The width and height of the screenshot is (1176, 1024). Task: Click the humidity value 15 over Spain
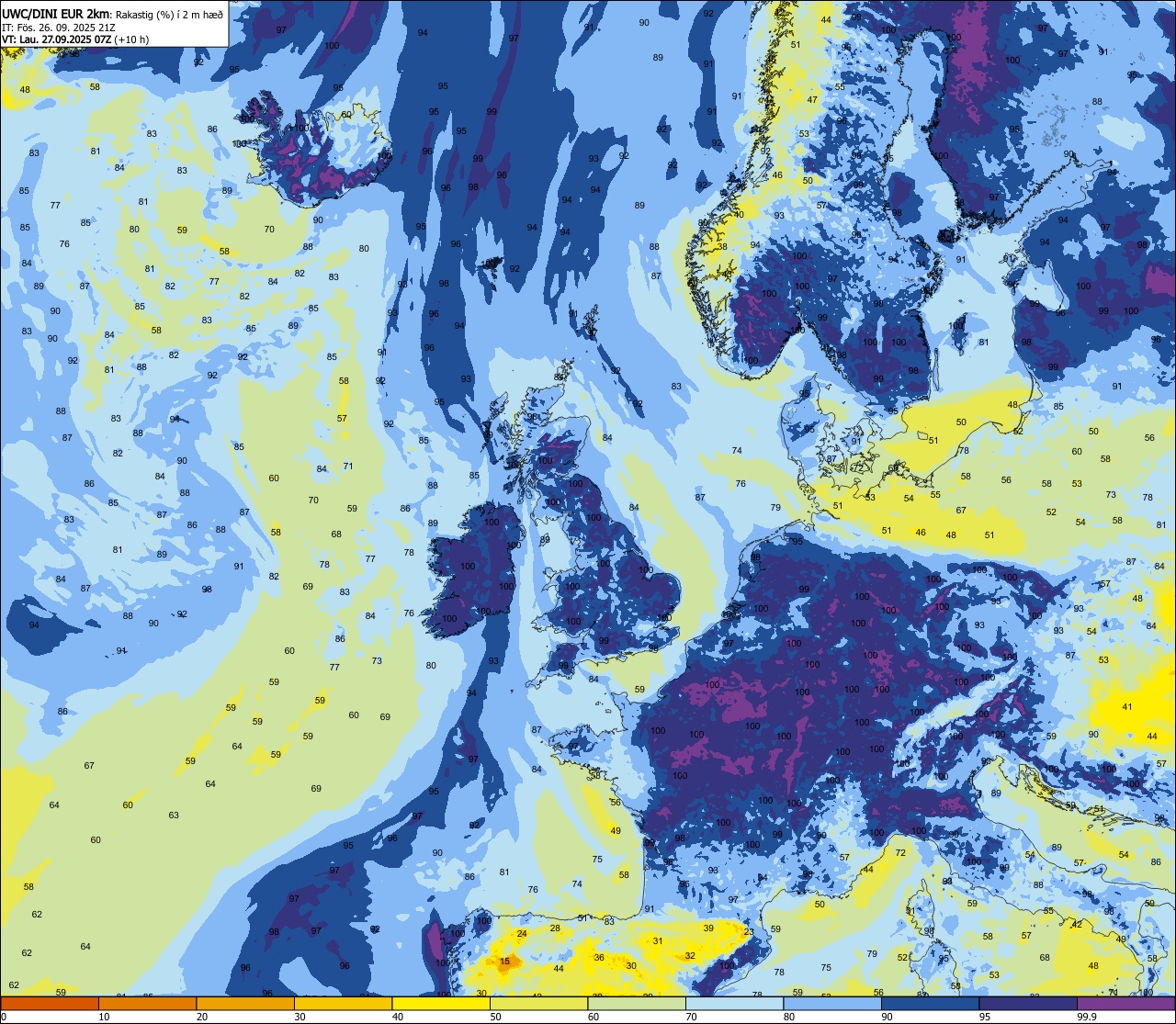pos(505,962)
